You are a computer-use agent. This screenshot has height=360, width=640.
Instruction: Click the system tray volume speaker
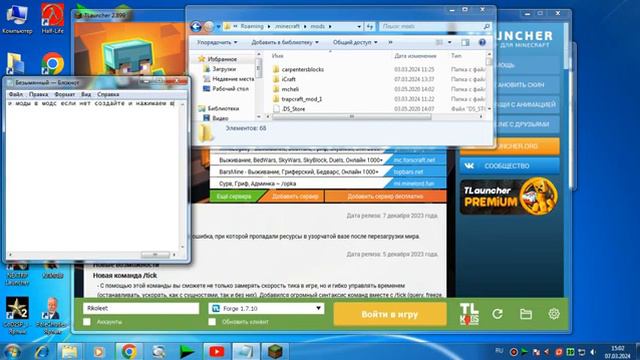click(593, 352)
